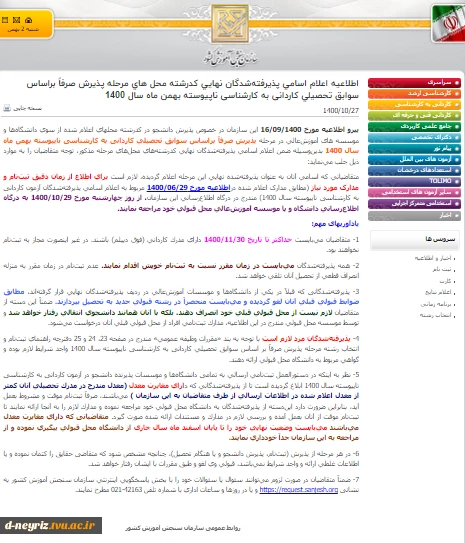This screenshot has height=543, width=465.
Task: Click the magenta date 1400/11/30 text
Action: [x=224, y=240]
